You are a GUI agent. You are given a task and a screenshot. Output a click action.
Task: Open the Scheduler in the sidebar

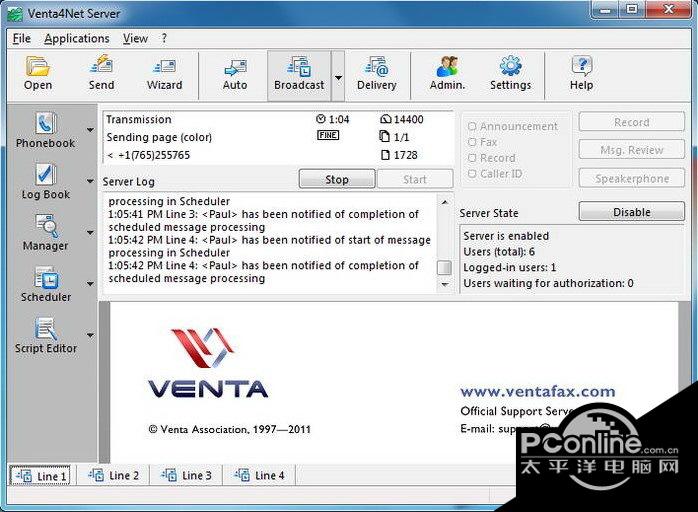point(45,284)
